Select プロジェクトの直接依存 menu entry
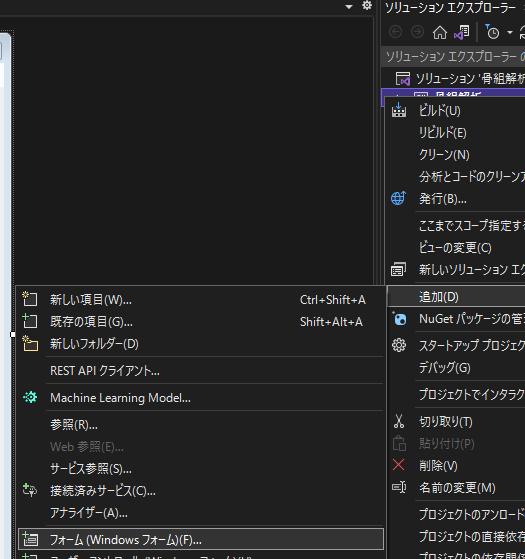 pyautogui.click(x=457, y=536)
